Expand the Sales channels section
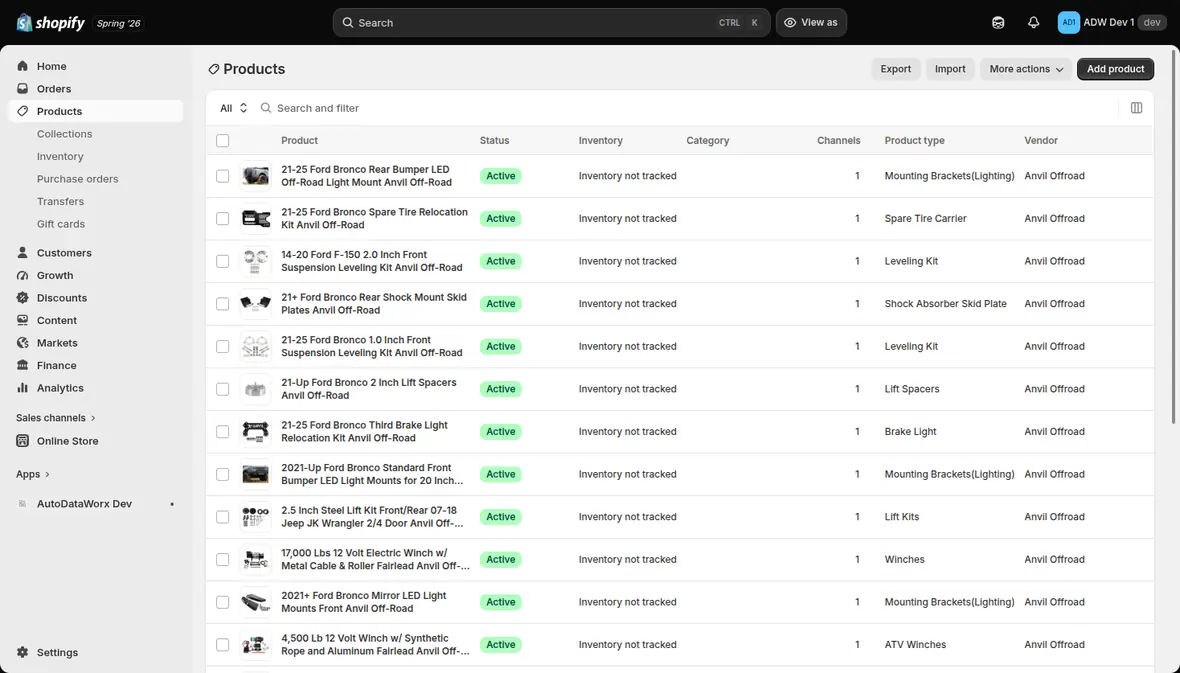Image resolution: width=1180 pixels, height=673 pixels. tap(56, 418)
